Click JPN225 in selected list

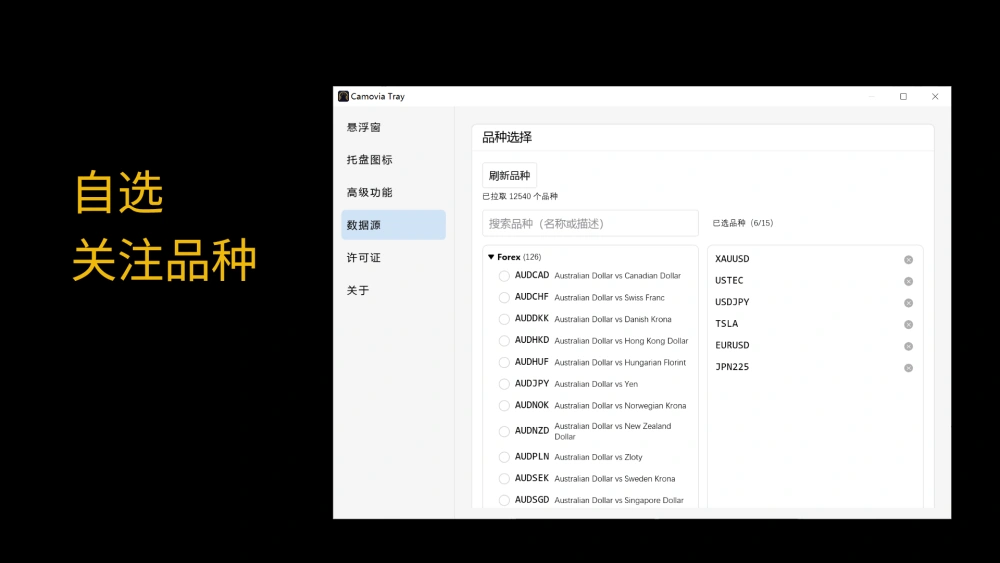pyautogui.click(x=732, y=367)
